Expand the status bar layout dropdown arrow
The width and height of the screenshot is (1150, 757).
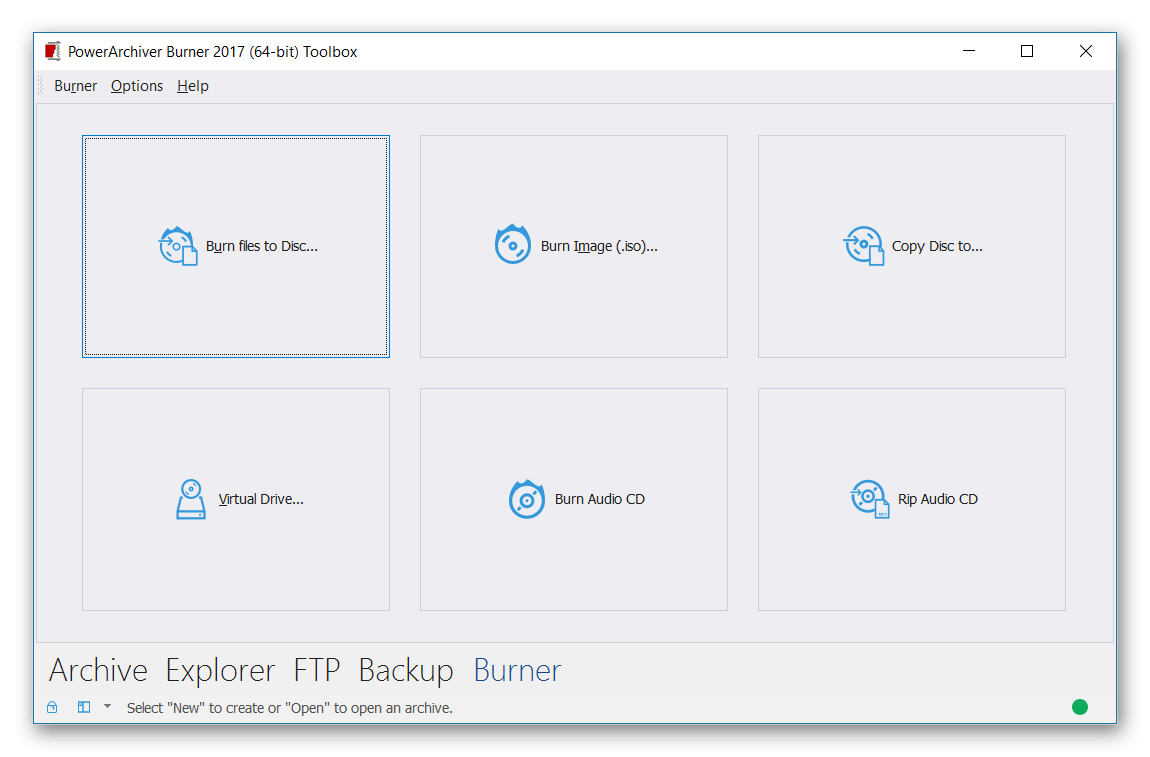click(107, 707)
